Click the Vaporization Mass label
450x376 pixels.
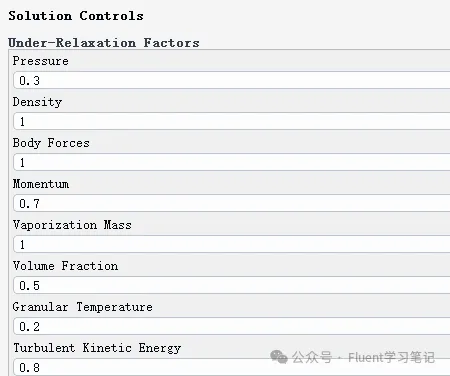[72, 225]
